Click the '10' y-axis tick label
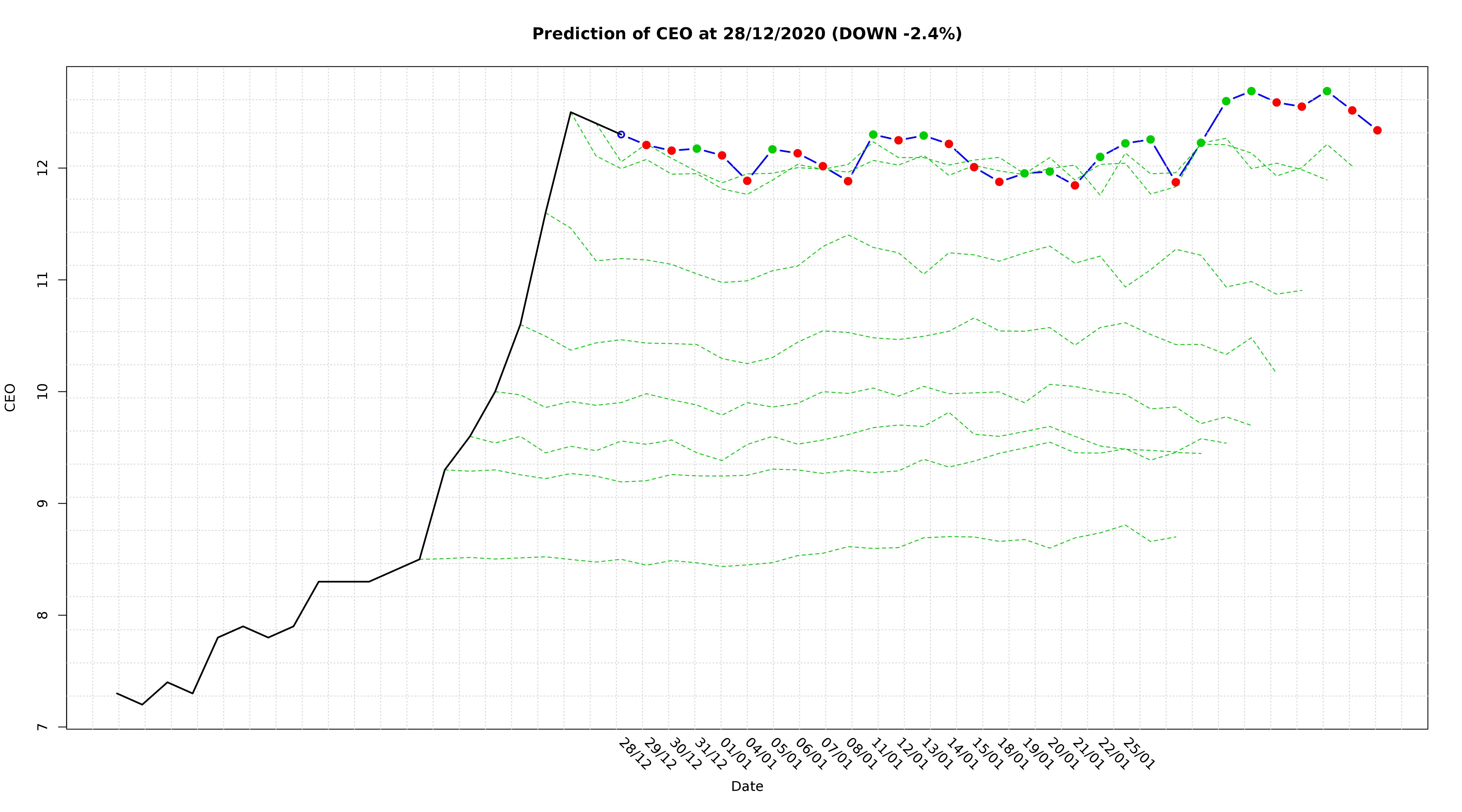1462x812 pixels. pos(43,392)
